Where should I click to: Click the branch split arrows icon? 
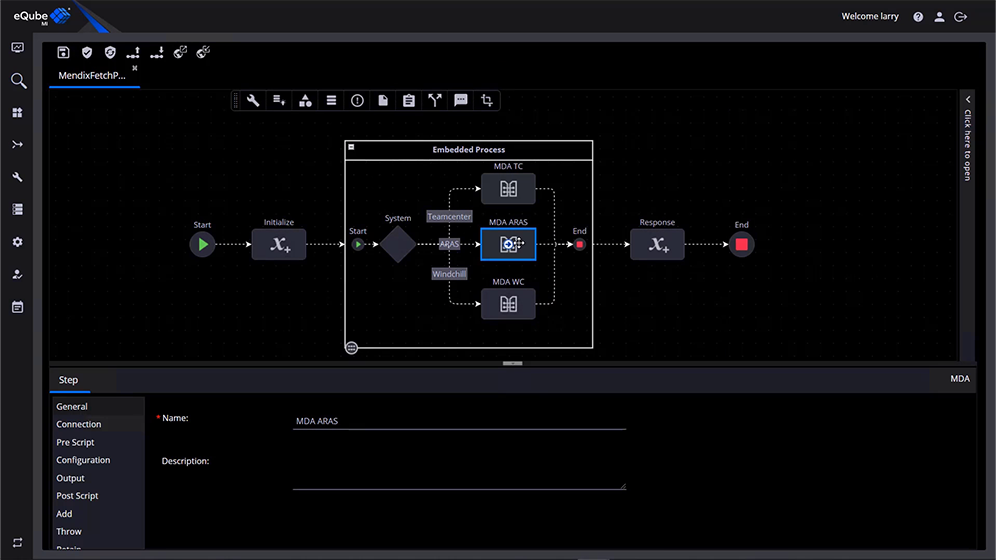(434, 100)
